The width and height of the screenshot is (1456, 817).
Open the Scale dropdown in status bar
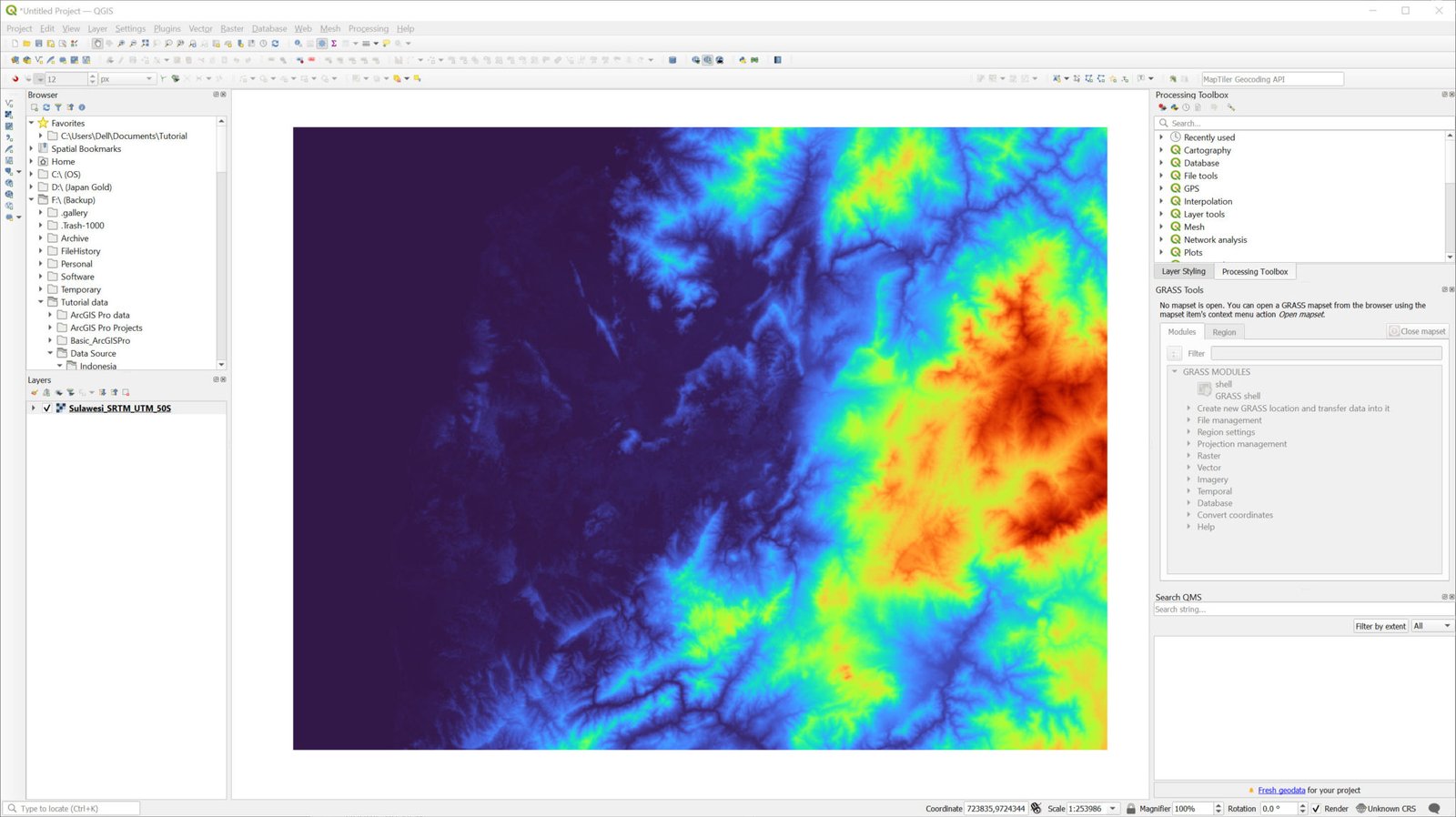pyautogui.click(x=1112, y=808)
